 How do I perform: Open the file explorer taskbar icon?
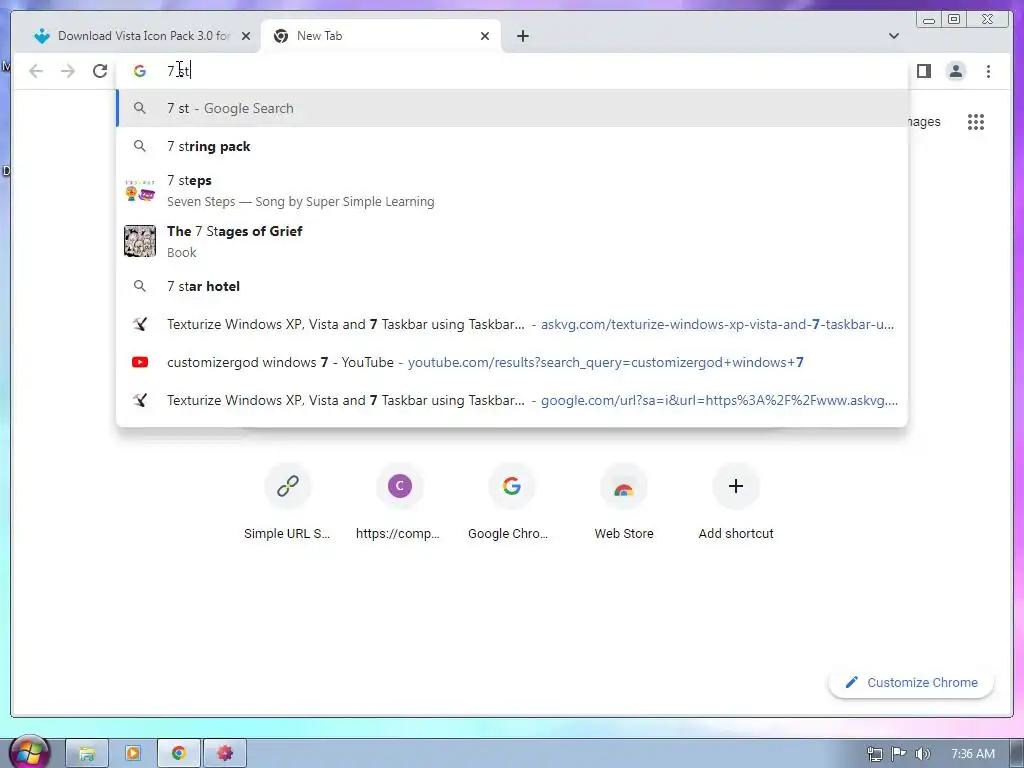click(x=87, y=754)
